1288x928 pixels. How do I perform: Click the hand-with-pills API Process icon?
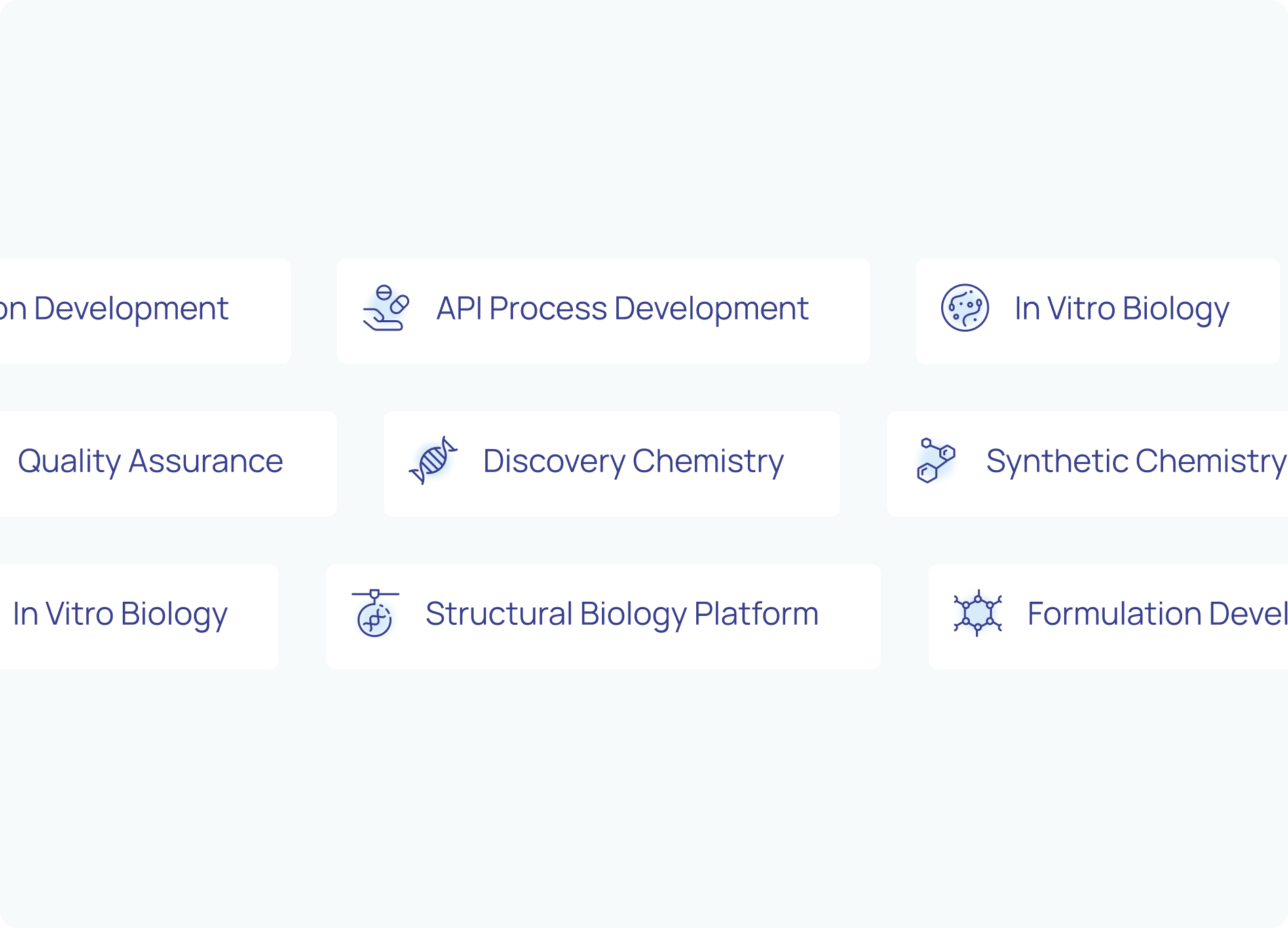click(x=385, y=308)
